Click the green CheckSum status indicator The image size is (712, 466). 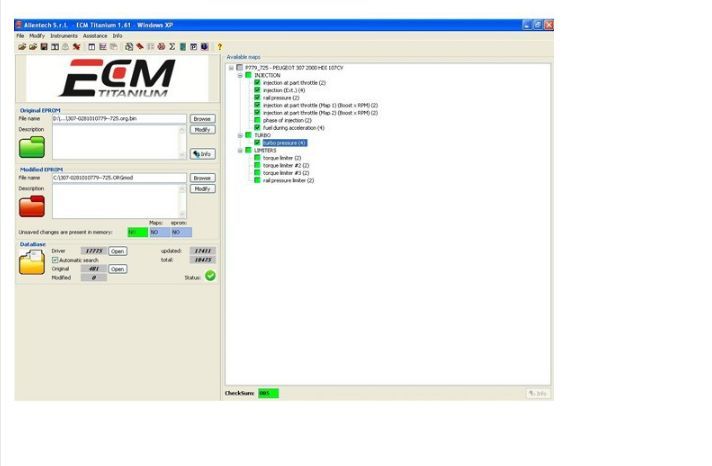pyautogui.click(x=268, y=393)
